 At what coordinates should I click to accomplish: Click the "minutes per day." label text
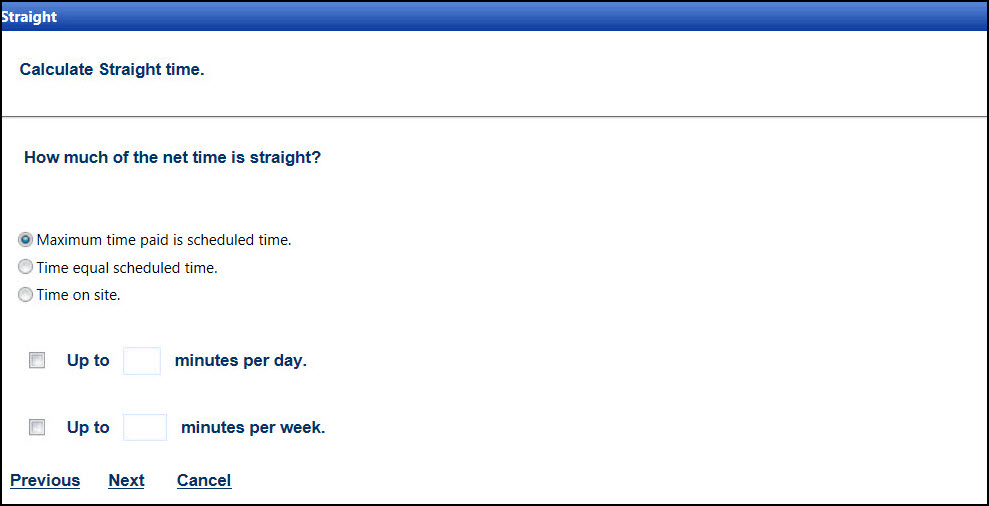(240, 361)
